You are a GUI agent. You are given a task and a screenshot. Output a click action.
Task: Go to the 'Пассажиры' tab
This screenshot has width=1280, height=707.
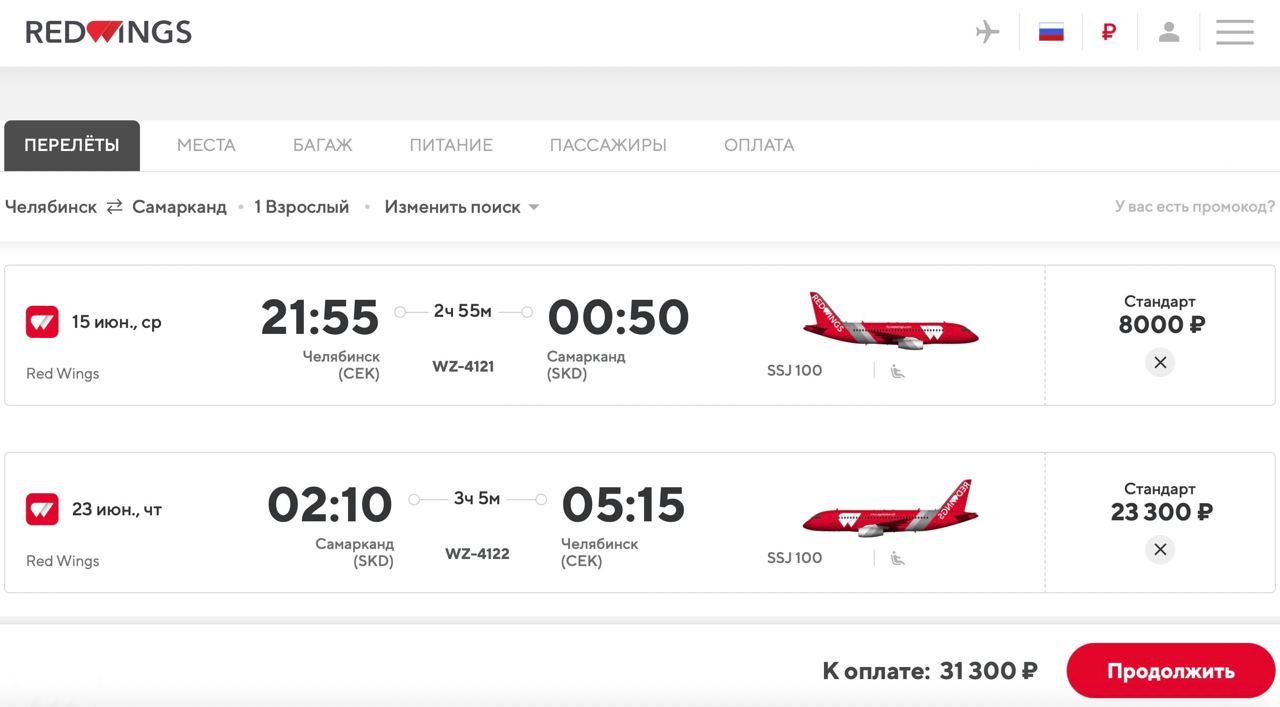608,145
